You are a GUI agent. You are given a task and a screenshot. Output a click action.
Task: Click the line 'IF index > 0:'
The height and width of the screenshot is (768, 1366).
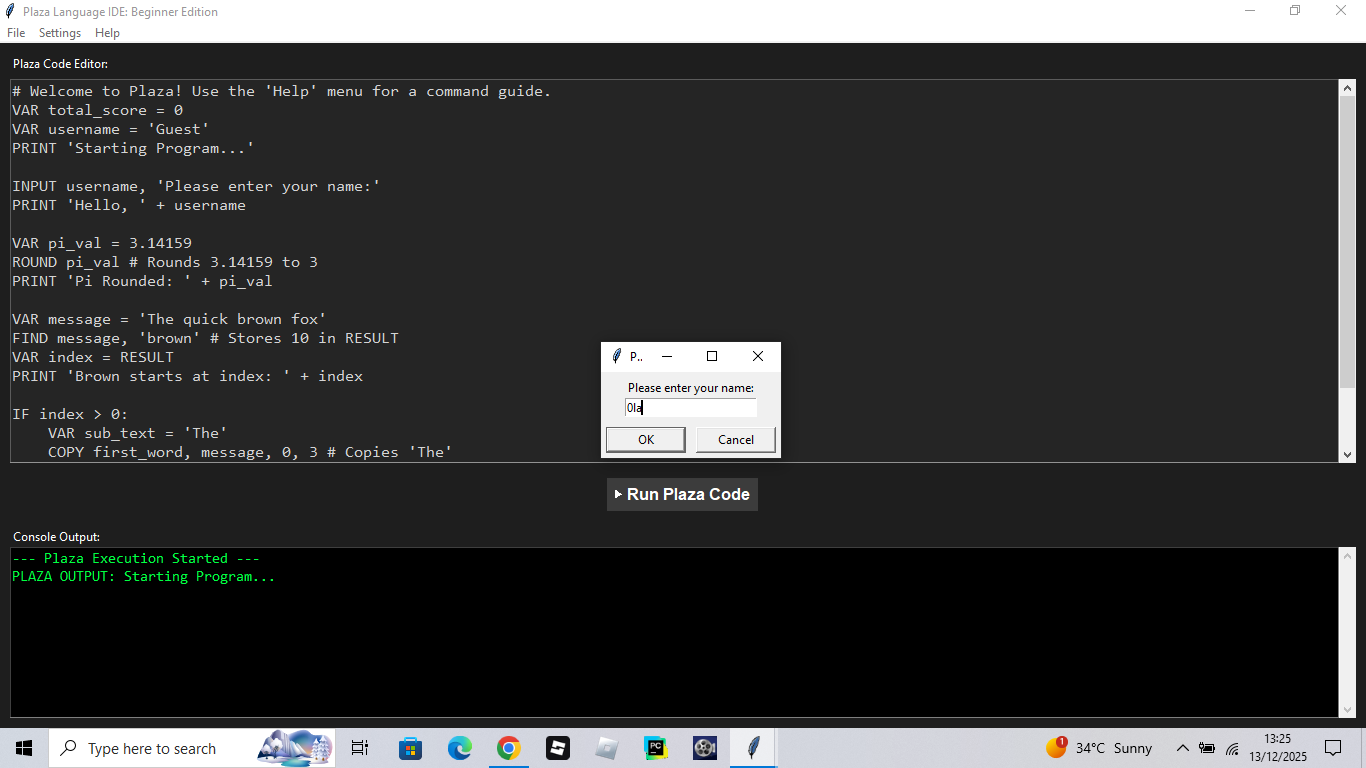tap(70, 414)
